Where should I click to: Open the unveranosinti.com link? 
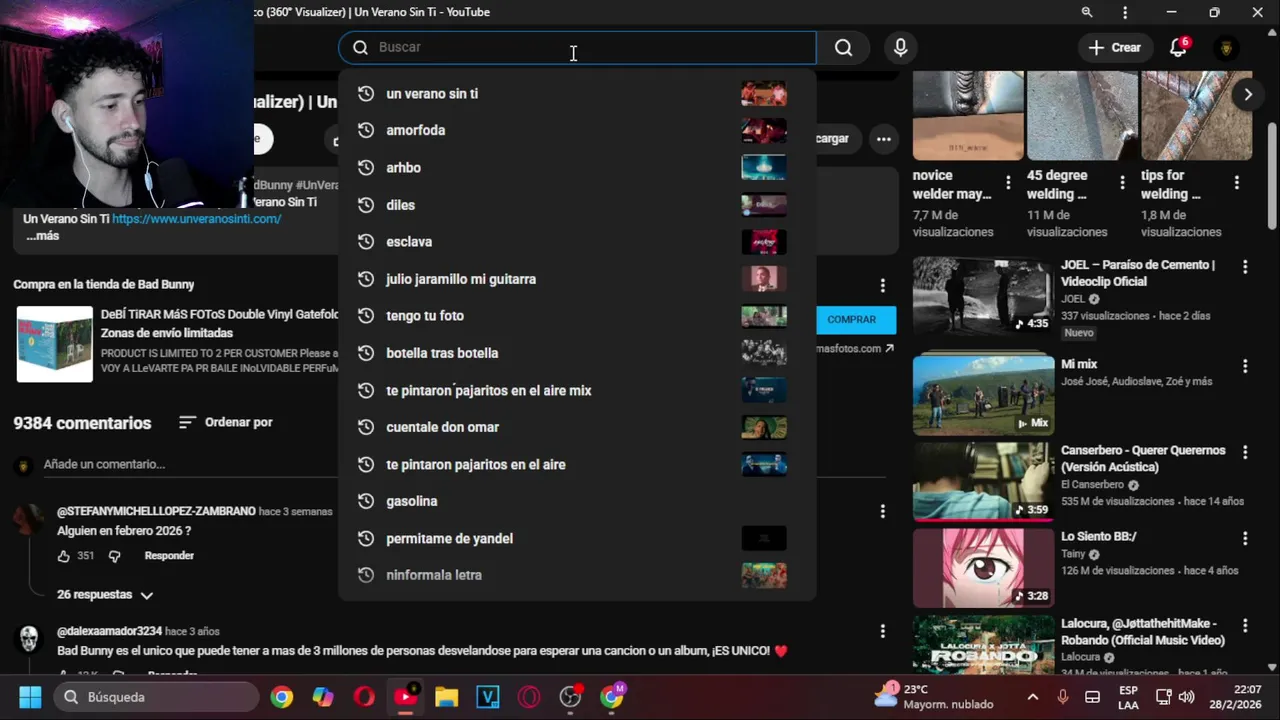196,219
